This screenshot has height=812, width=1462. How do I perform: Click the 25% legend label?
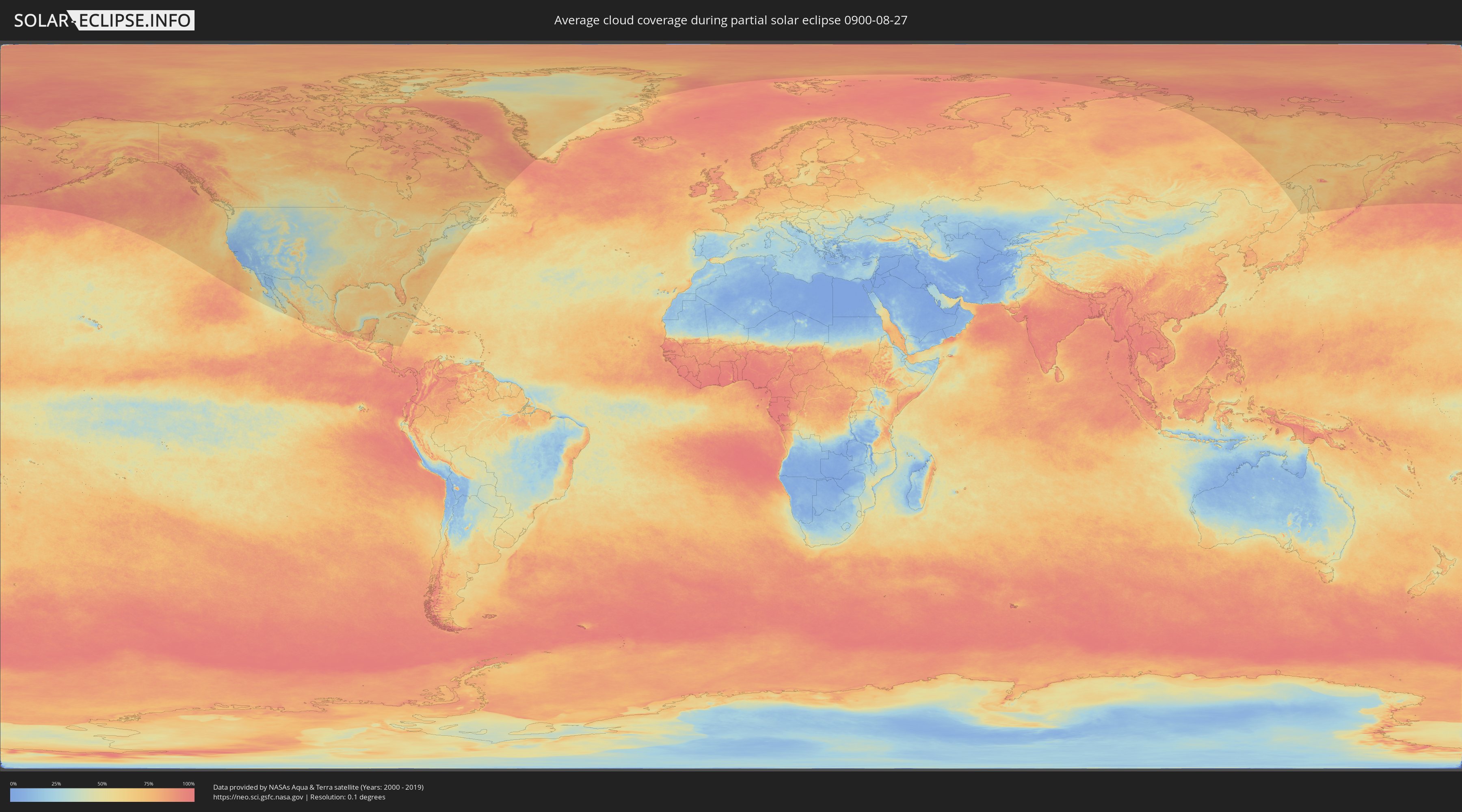coord(56,784)
